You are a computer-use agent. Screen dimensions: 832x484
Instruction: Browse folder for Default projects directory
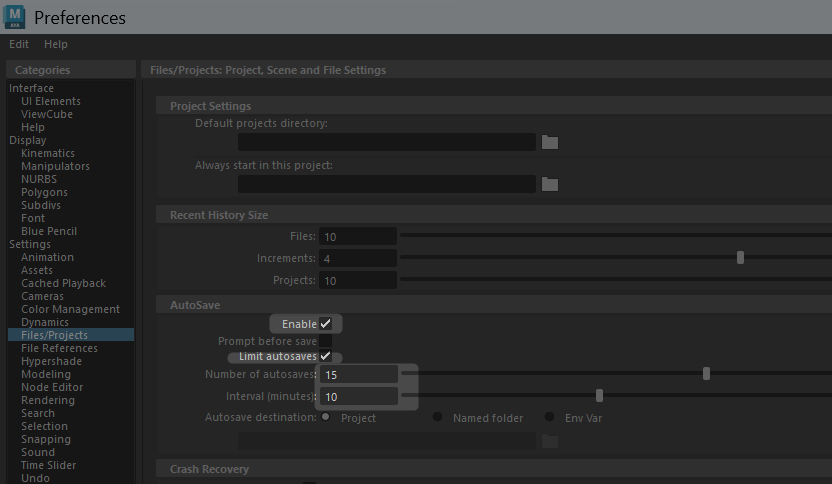coord(550,142)
